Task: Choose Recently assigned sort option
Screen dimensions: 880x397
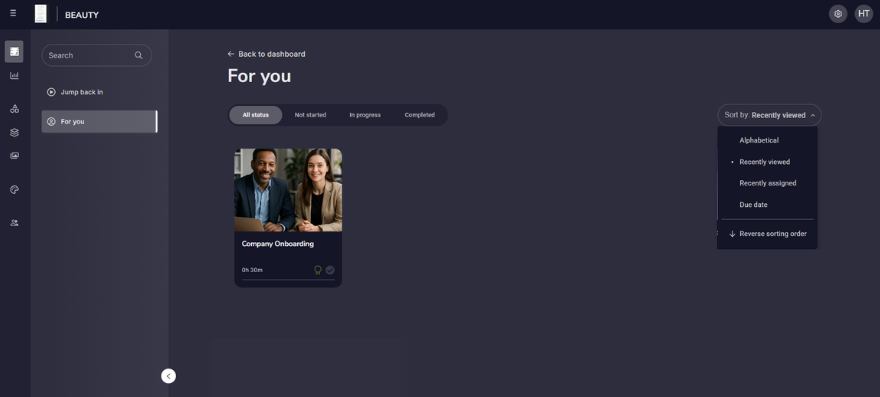Action: 767,183
